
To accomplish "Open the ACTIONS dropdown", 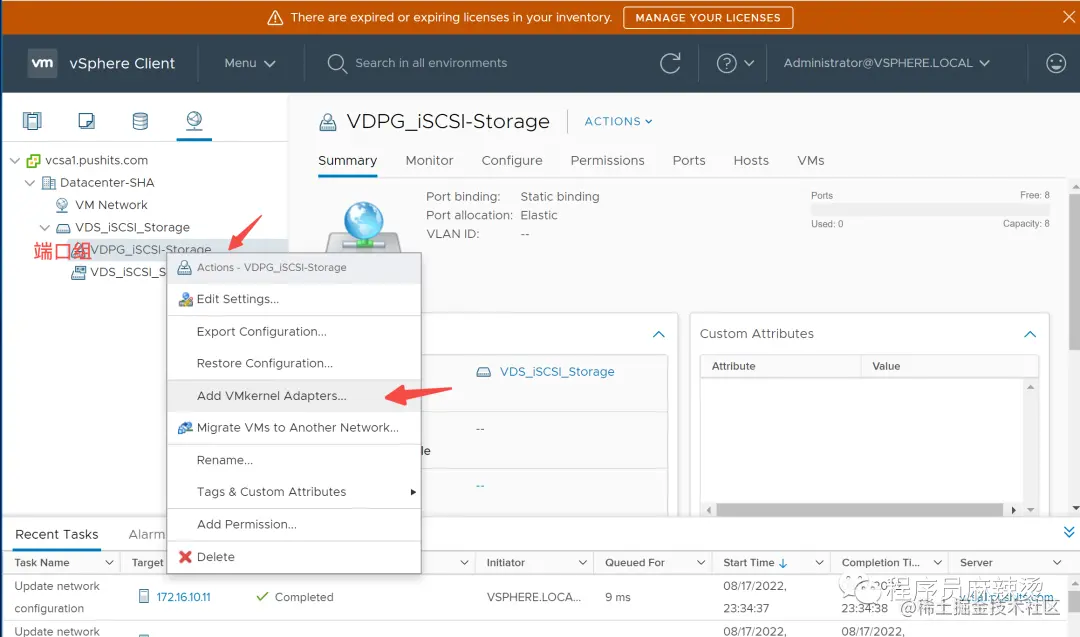I will 618,121.
